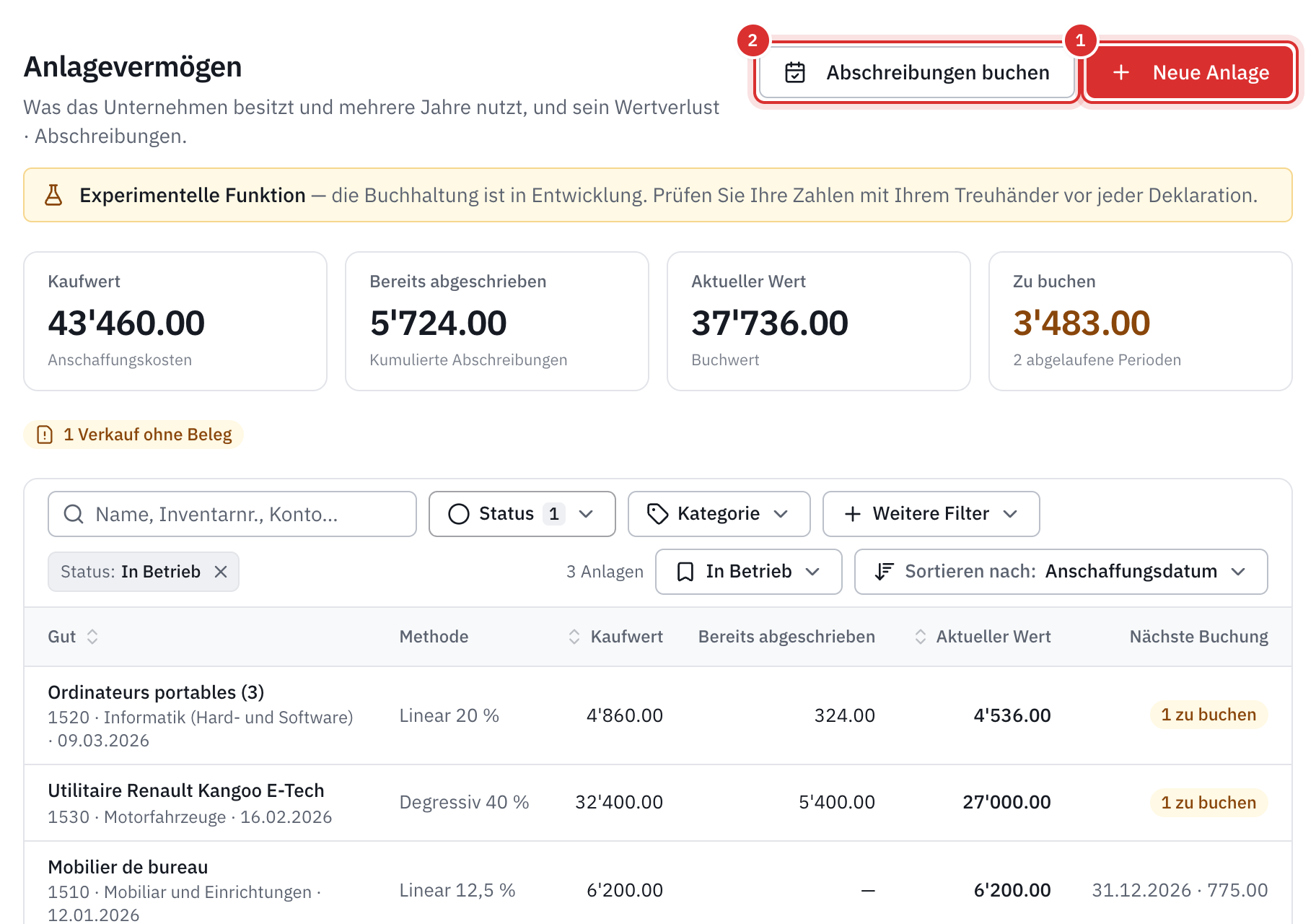Click the magnifier icon in the search field
1316x924 pixels.
point(74,514)
